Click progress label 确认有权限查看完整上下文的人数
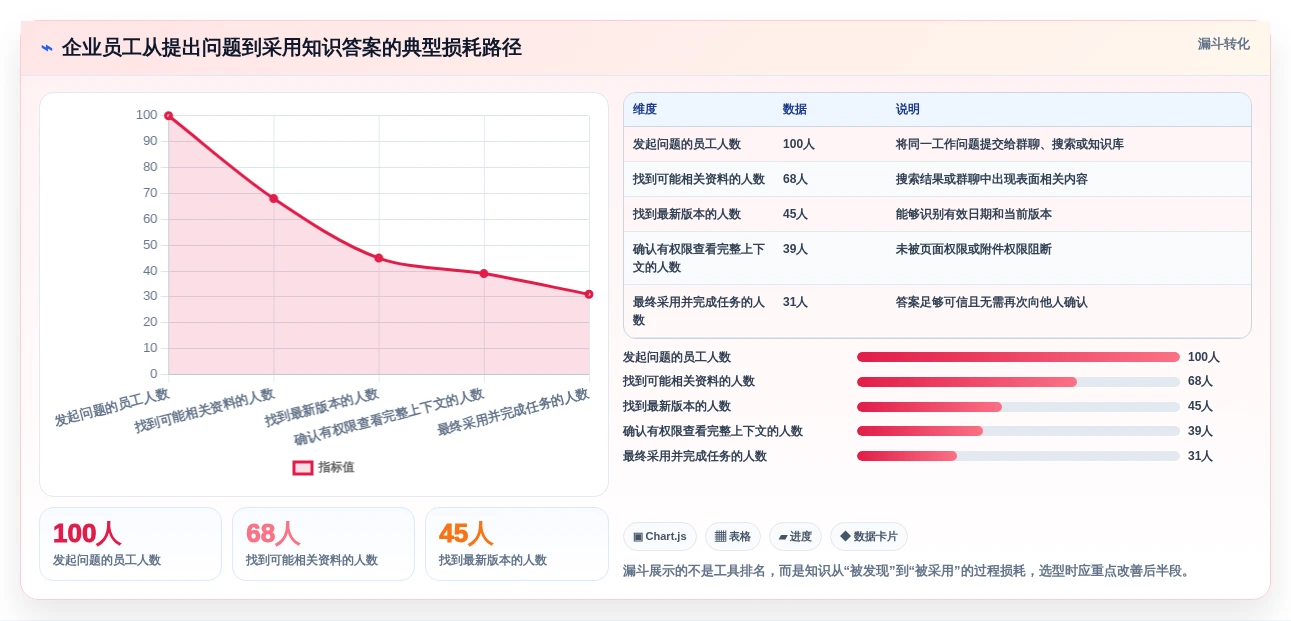The height and width of the screenshot is (621, 1291). (x=713, y=431)
